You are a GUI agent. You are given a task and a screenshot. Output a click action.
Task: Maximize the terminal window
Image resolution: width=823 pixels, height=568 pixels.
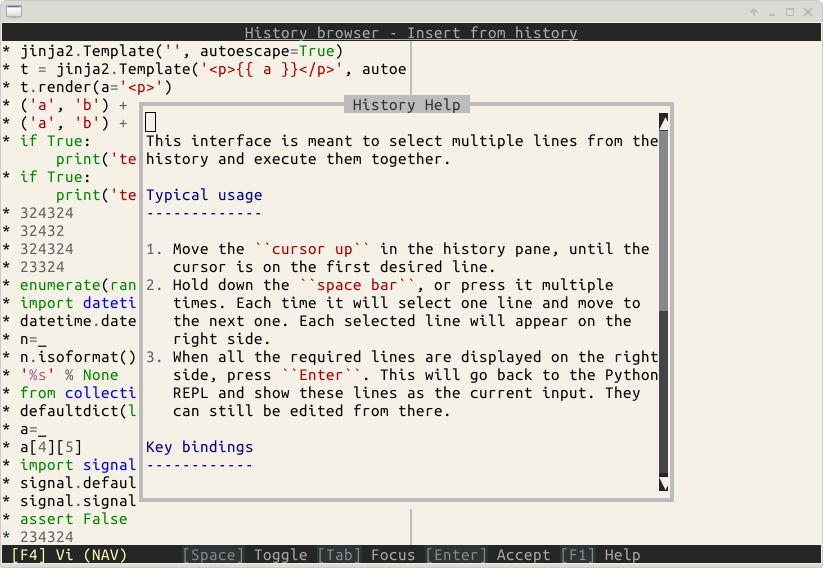(790, 12)
